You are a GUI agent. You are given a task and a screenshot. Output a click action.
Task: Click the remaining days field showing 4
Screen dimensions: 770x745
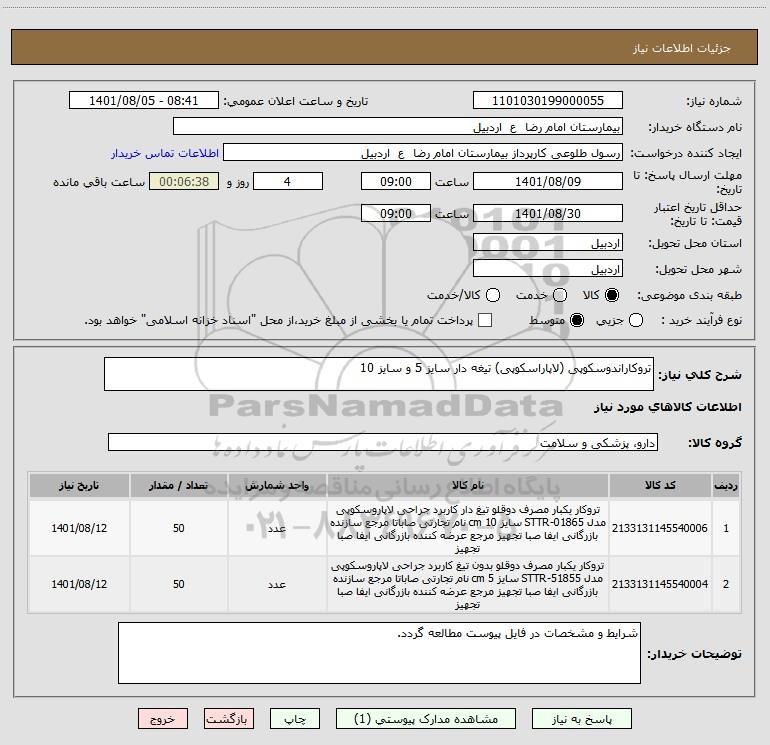pos(288,181)
